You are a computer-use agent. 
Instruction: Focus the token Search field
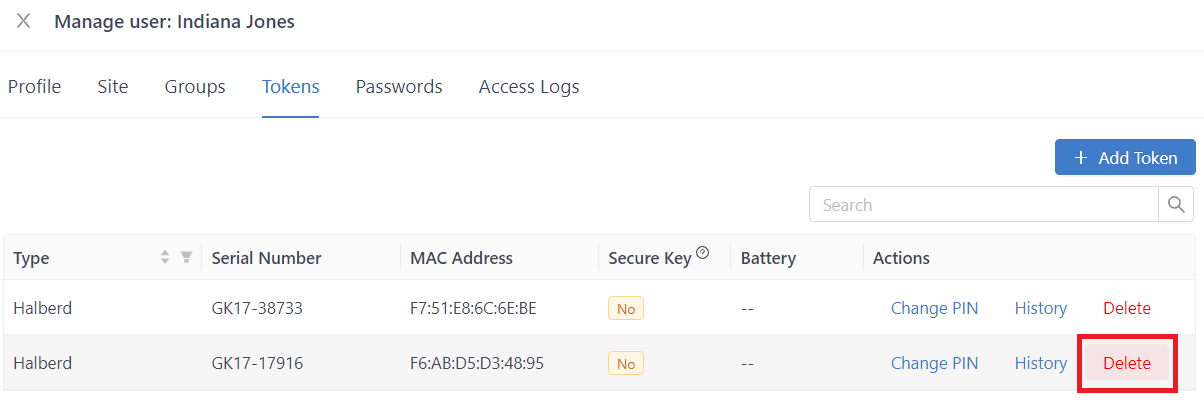pyautogui.click(x=984, y=205)
